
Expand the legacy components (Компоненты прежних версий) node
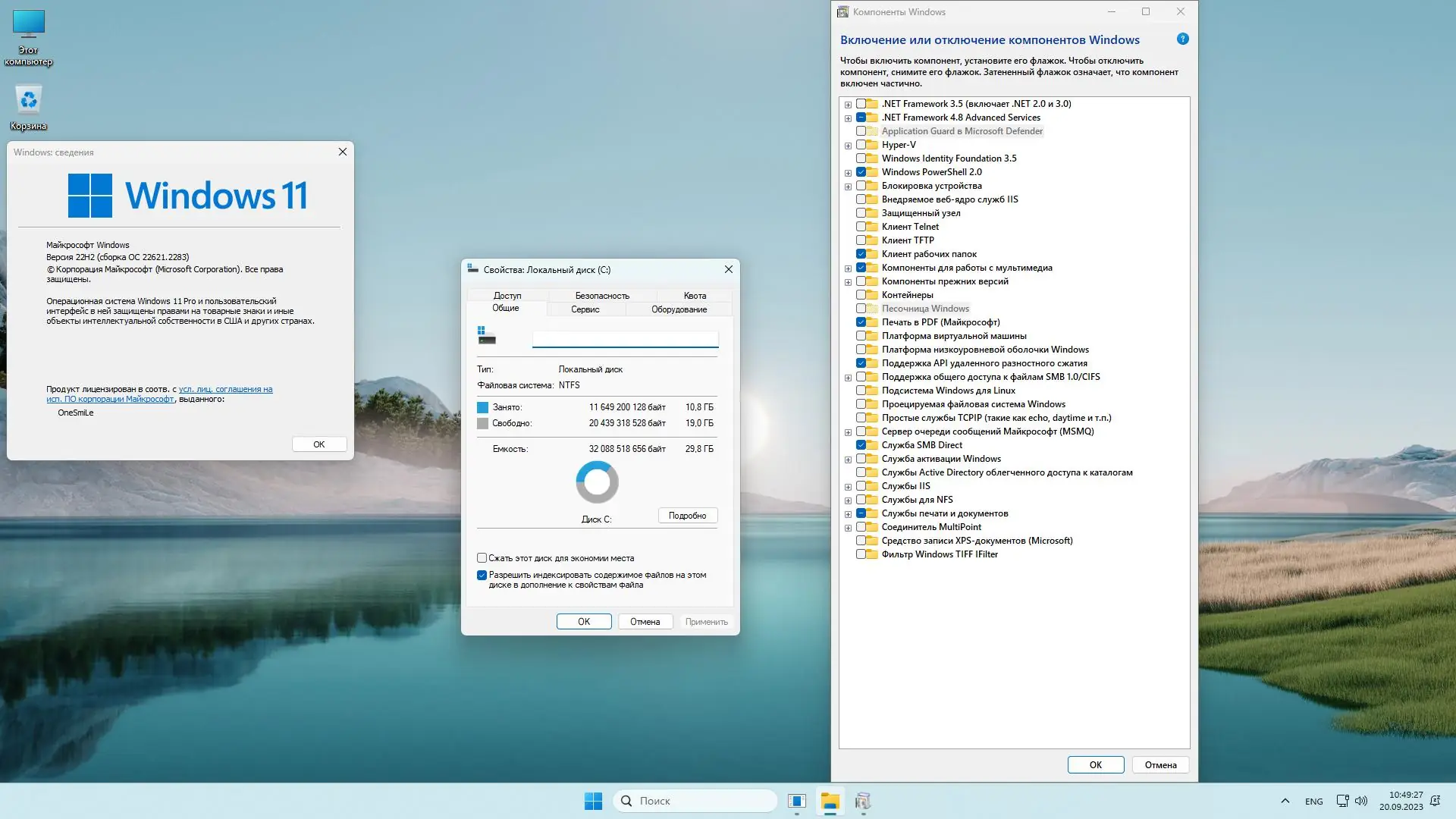848,282
